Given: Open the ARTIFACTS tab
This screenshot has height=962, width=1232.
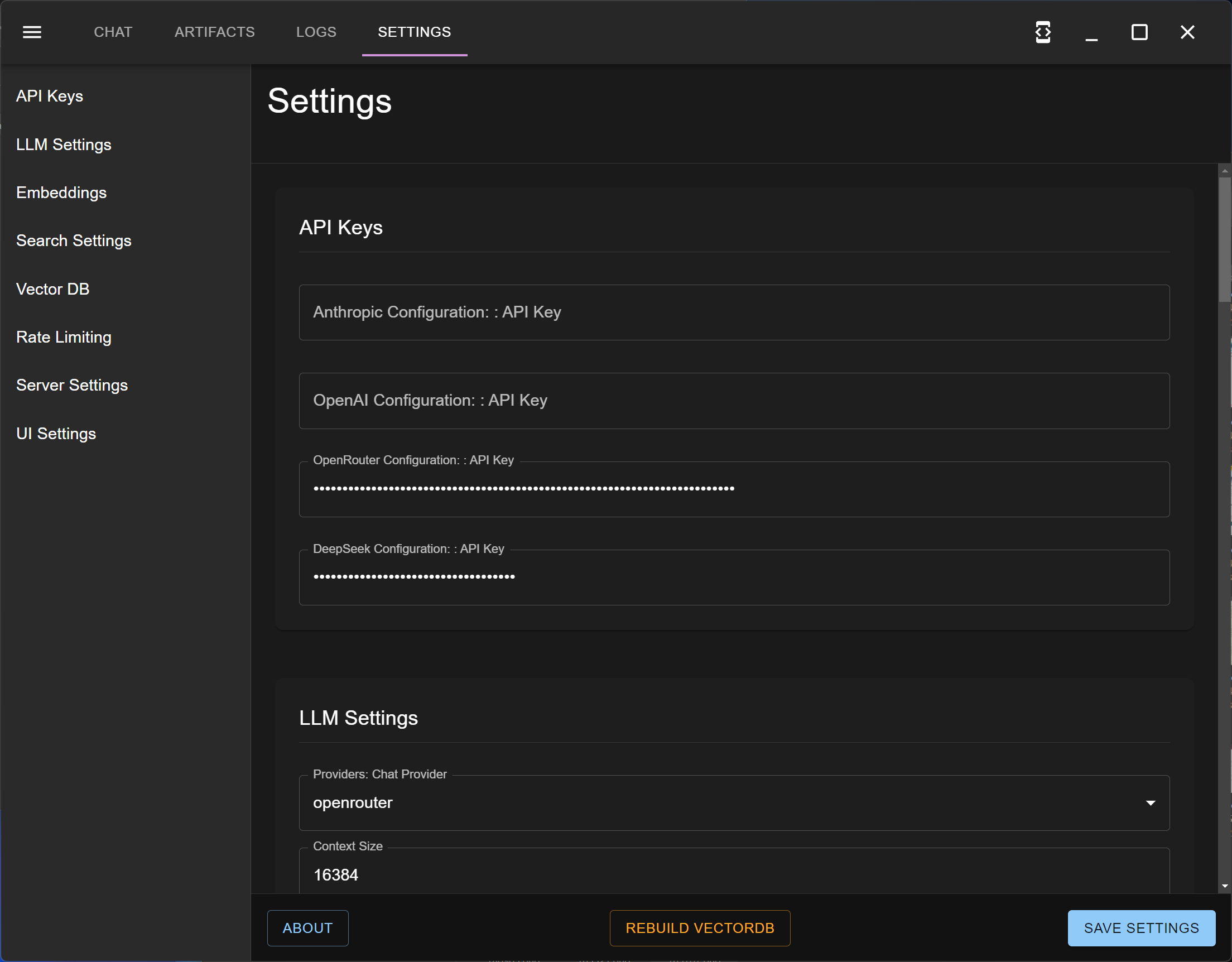Looking at the screenshot, I should (x=214, y=32).
